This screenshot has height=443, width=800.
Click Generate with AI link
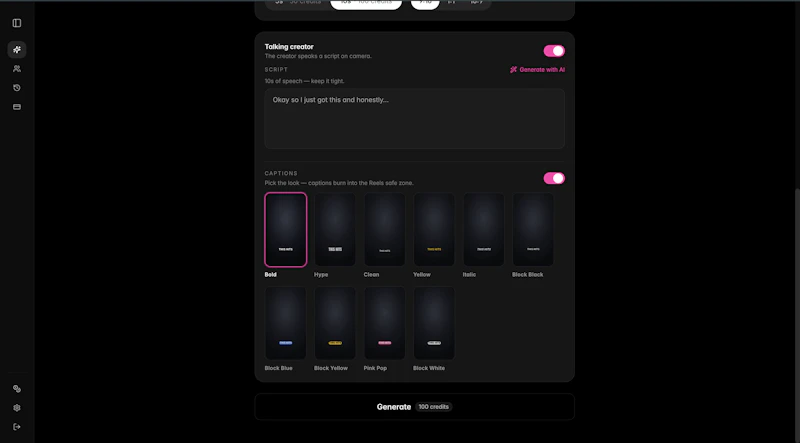coord(537,69)
